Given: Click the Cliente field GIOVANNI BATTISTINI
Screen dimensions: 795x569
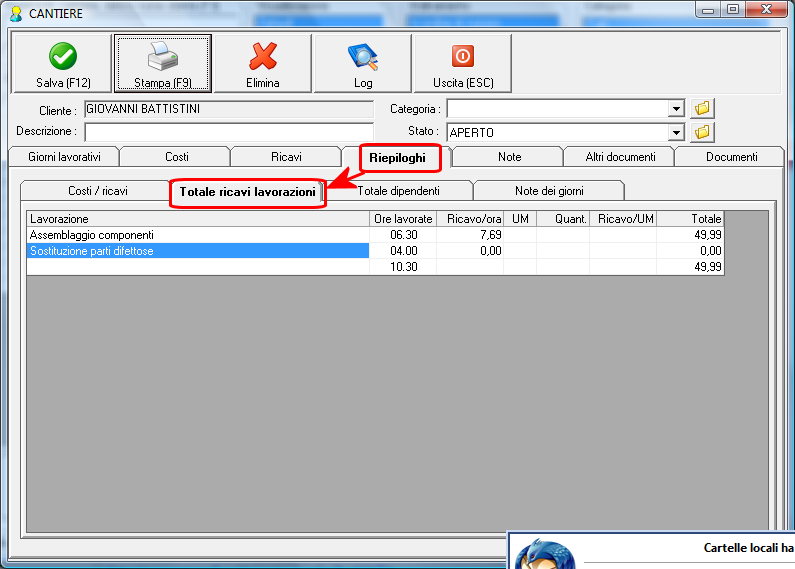Looking at the screenshot, I should point(229,109).
